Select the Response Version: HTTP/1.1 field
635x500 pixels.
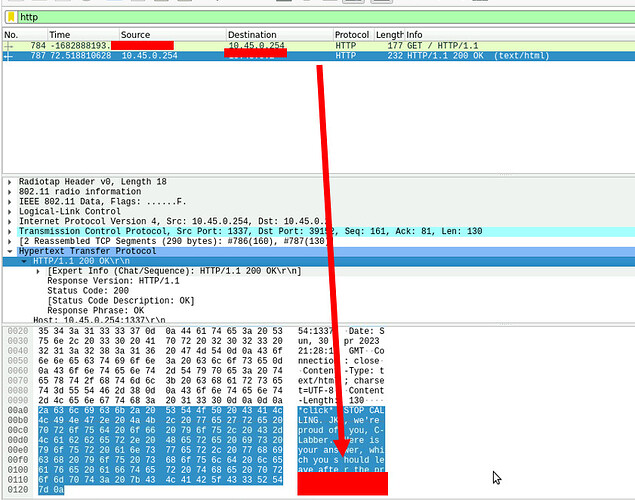[x=113, y=281]
